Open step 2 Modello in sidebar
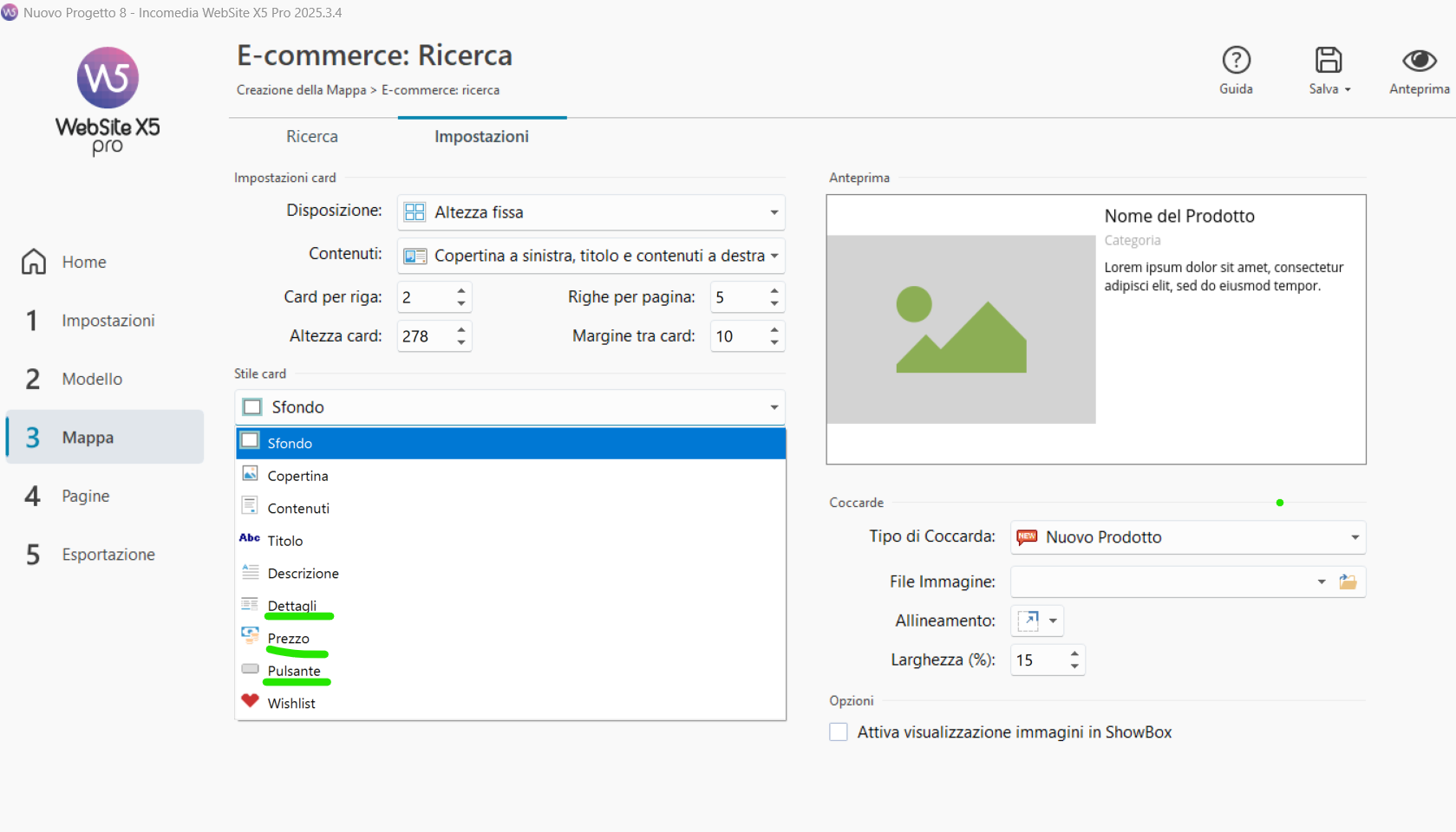Viewport: 1456px width, 832px height. tap(92, 379)
